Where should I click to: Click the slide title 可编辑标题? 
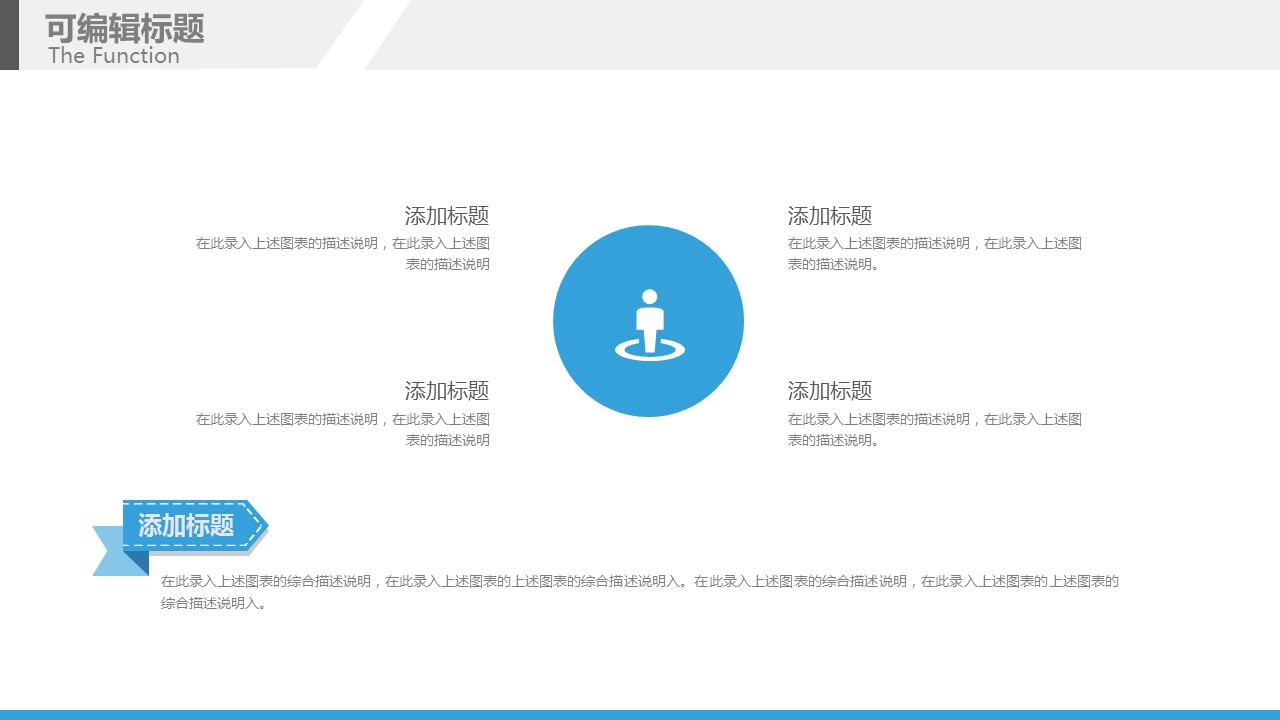pyautogui.click(x=125, y=28)
